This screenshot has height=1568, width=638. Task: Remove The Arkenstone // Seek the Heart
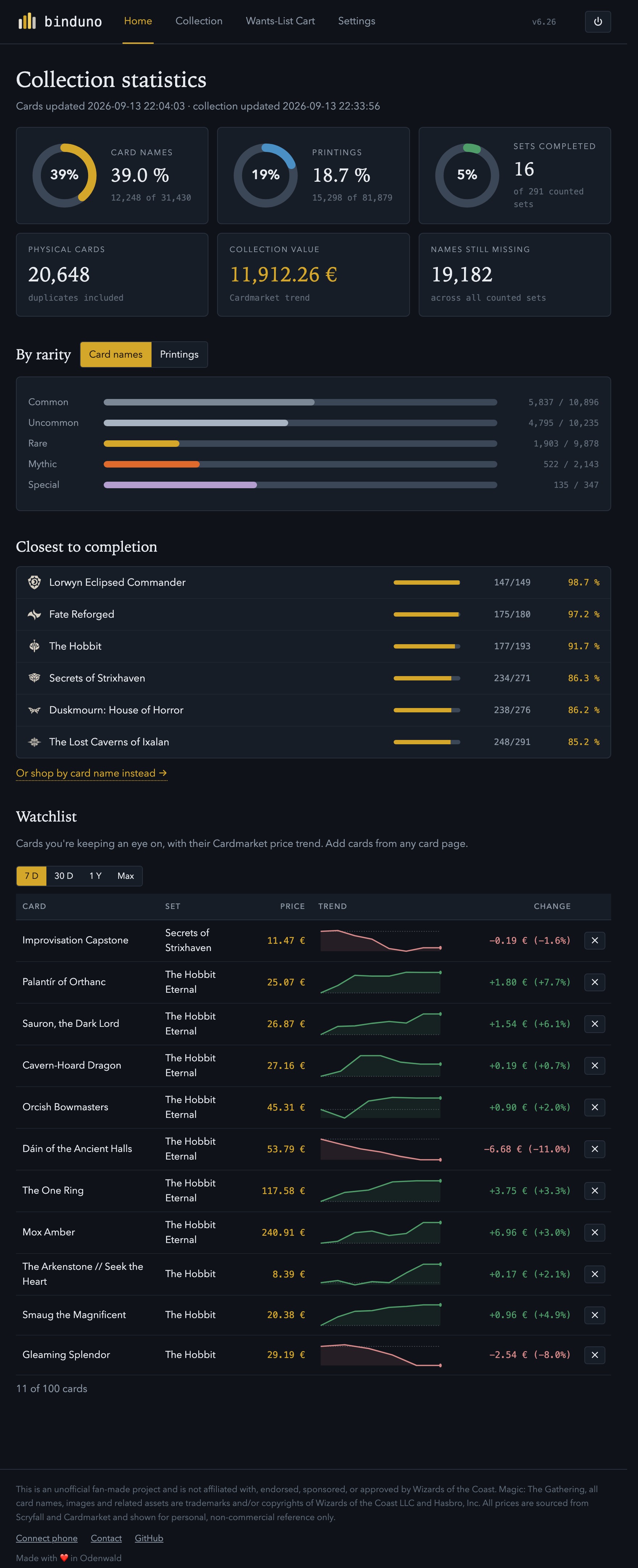(595, 1274)
